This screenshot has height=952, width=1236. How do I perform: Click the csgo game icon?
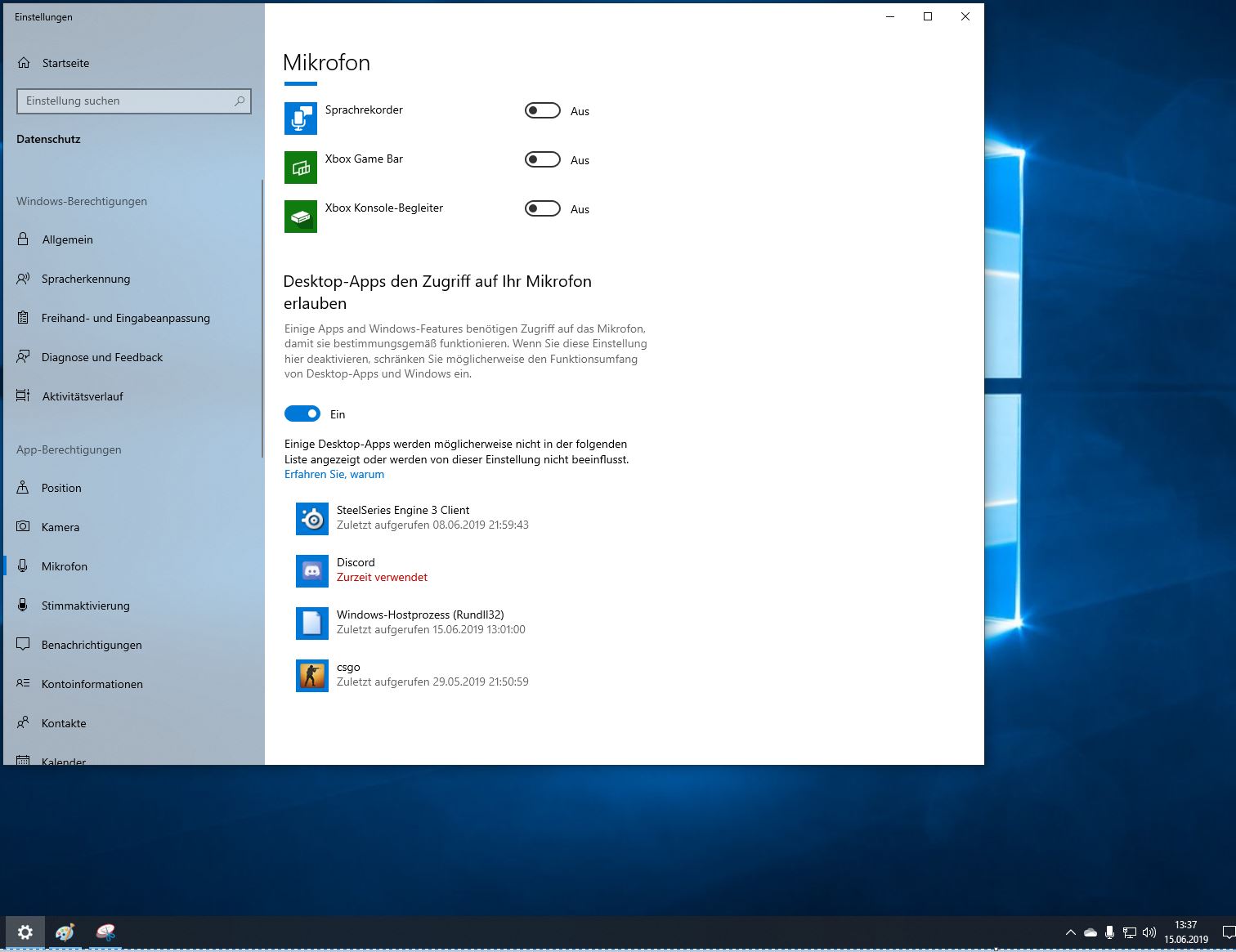312,676
